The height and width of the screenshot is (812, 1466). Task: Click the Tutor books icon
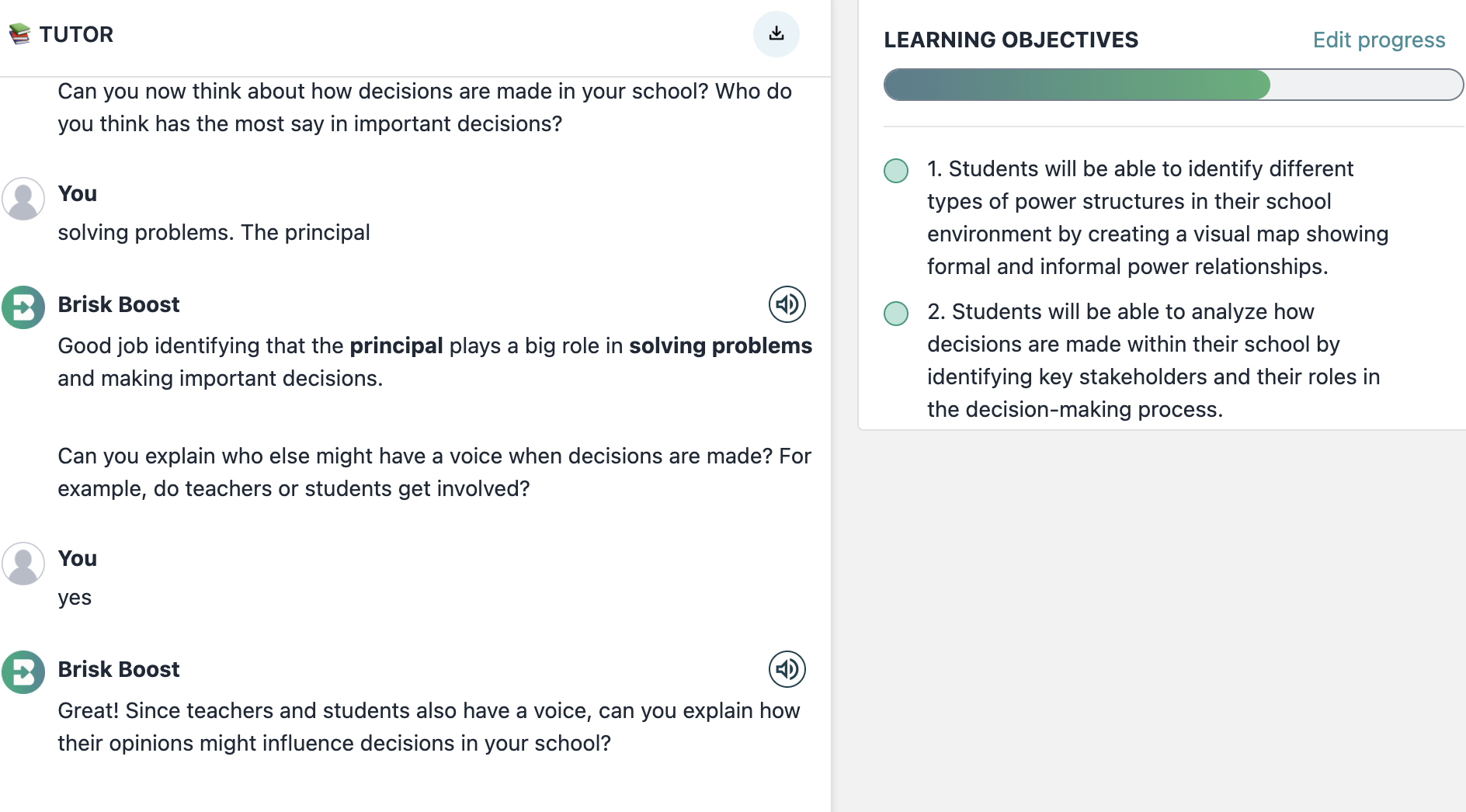click(19, 34)
